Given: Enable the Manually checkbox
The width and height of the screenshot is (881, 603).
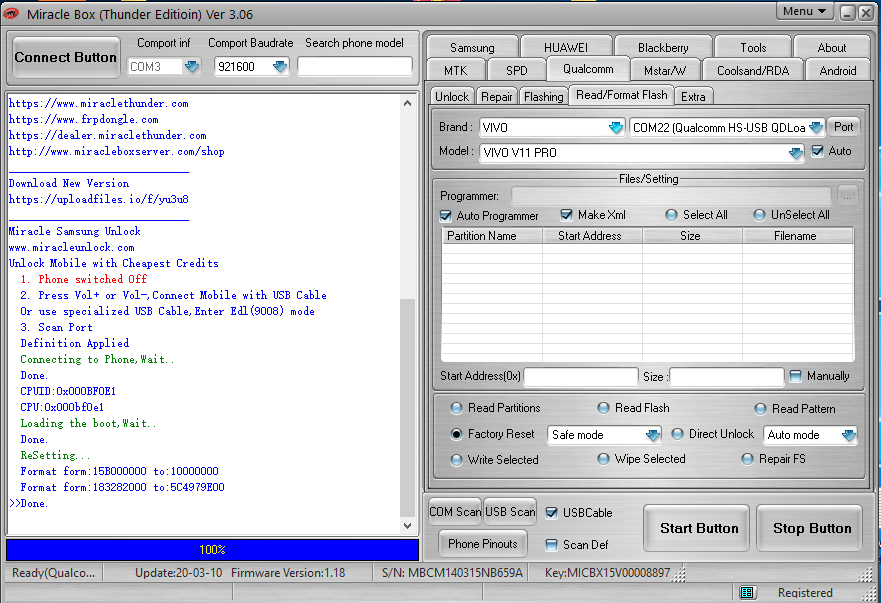Looking at the screenshot, I should coord(796,376).
